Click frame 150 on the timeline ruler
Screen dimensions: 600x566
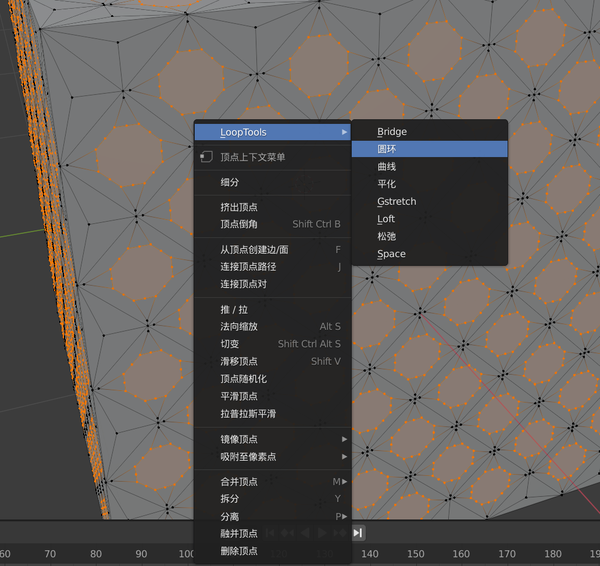point(416,554)
